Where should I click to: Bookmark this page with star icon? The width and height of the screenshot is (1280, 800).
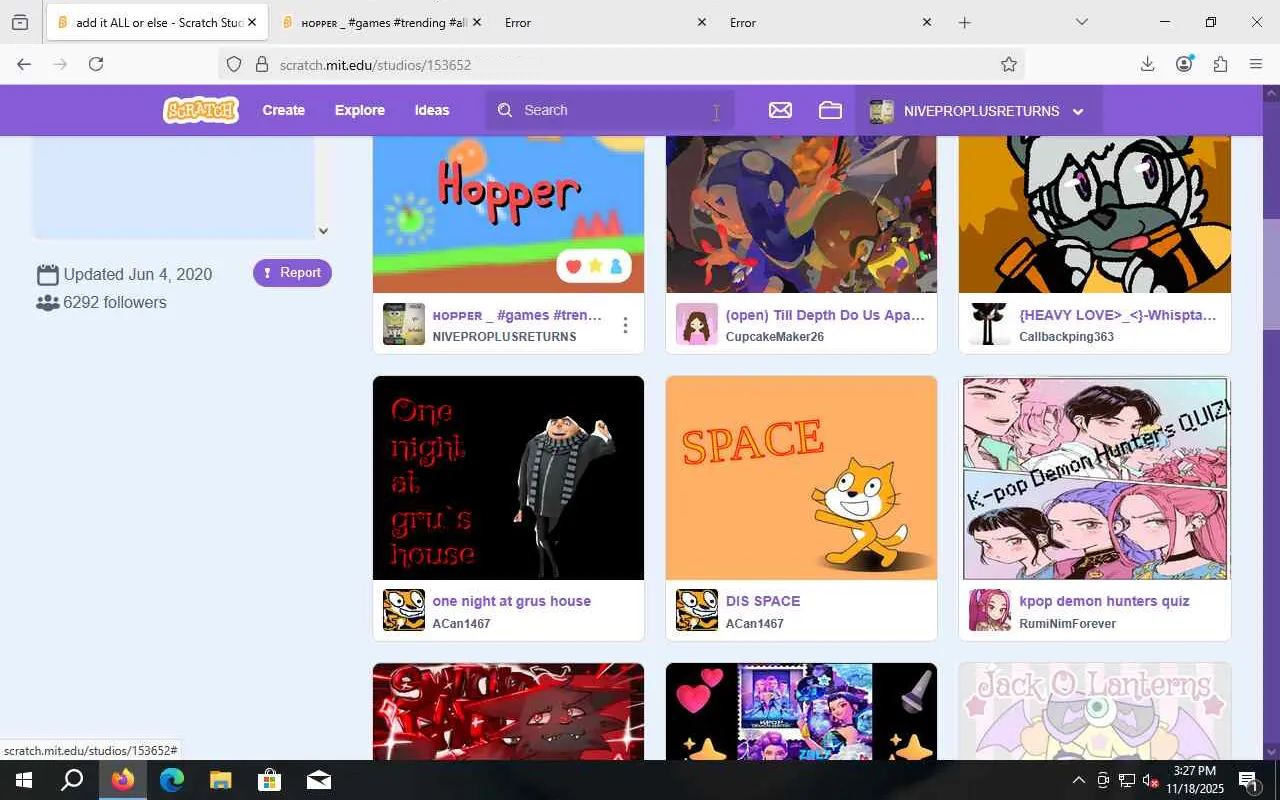coord(1009,64)
